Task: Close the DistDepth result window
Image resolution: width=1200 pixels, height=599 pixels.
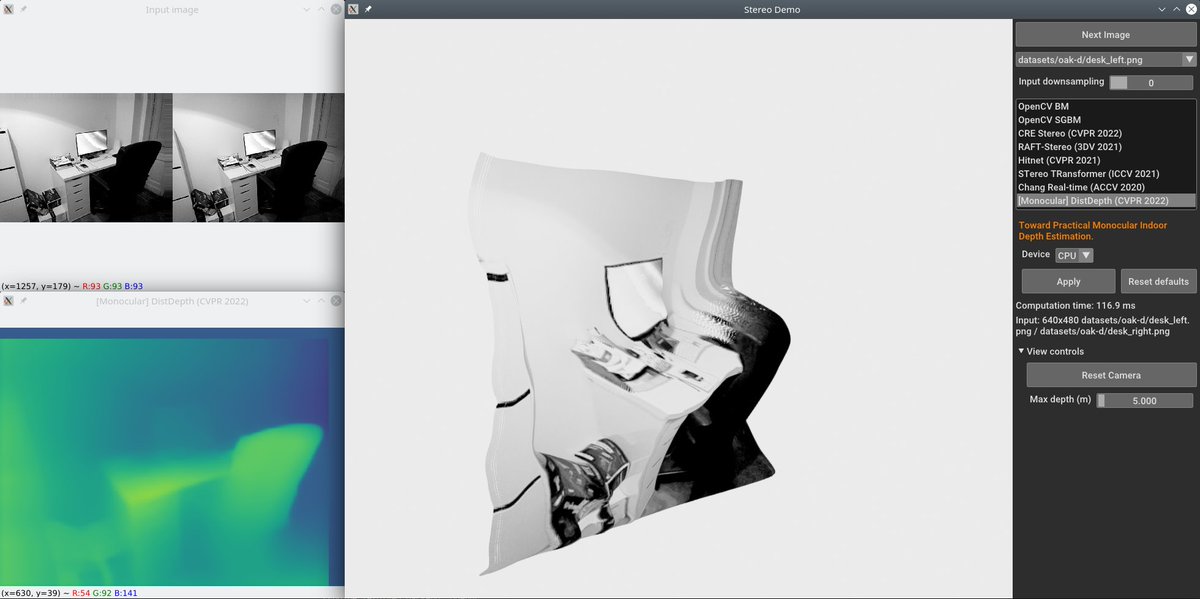Action: 335,300
